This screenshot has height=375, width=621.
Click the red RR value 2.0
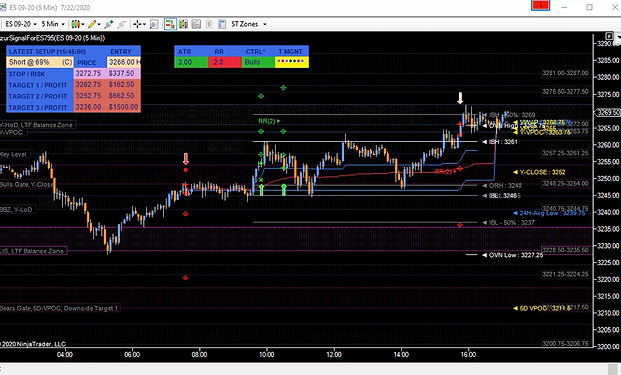[x=225, y=62]
